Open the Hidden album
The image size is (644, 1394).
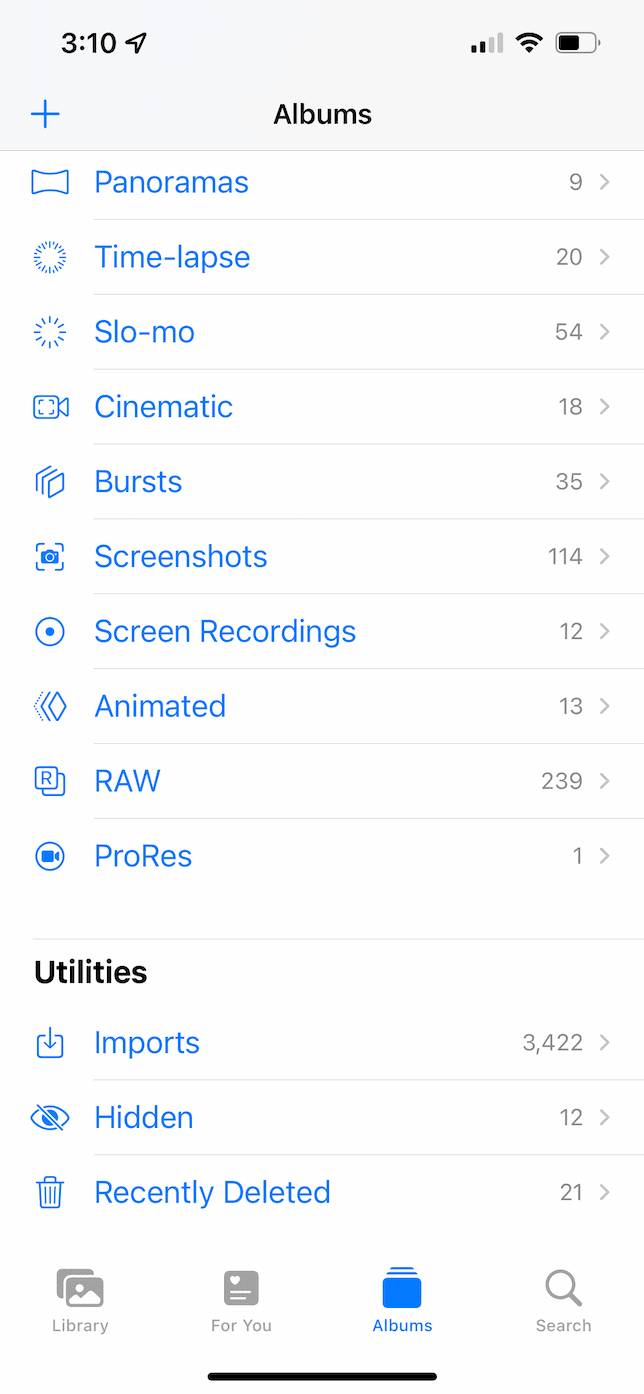click(143, 1117)
